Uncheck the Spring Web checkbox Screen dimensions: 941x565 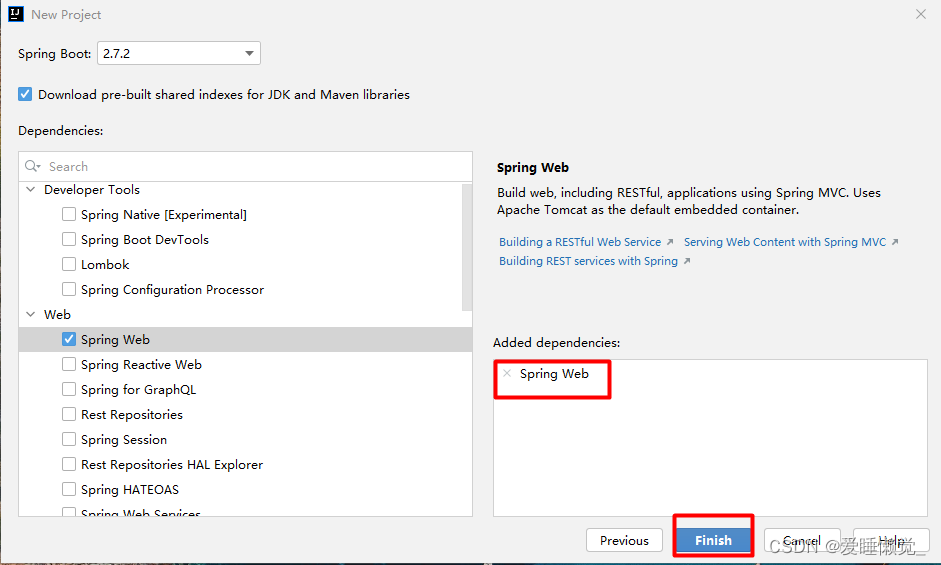pos(69,339)
